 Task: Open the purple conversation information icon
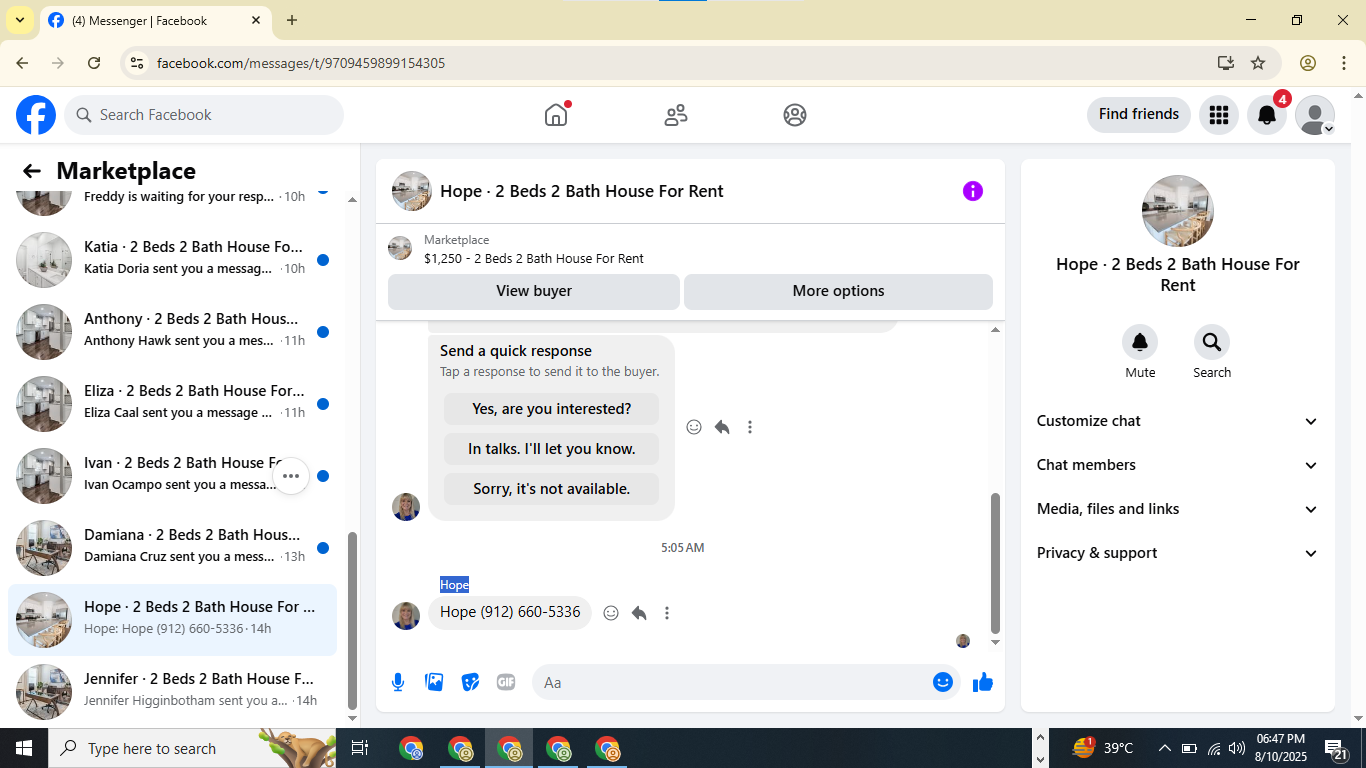[x=973, y=191]
